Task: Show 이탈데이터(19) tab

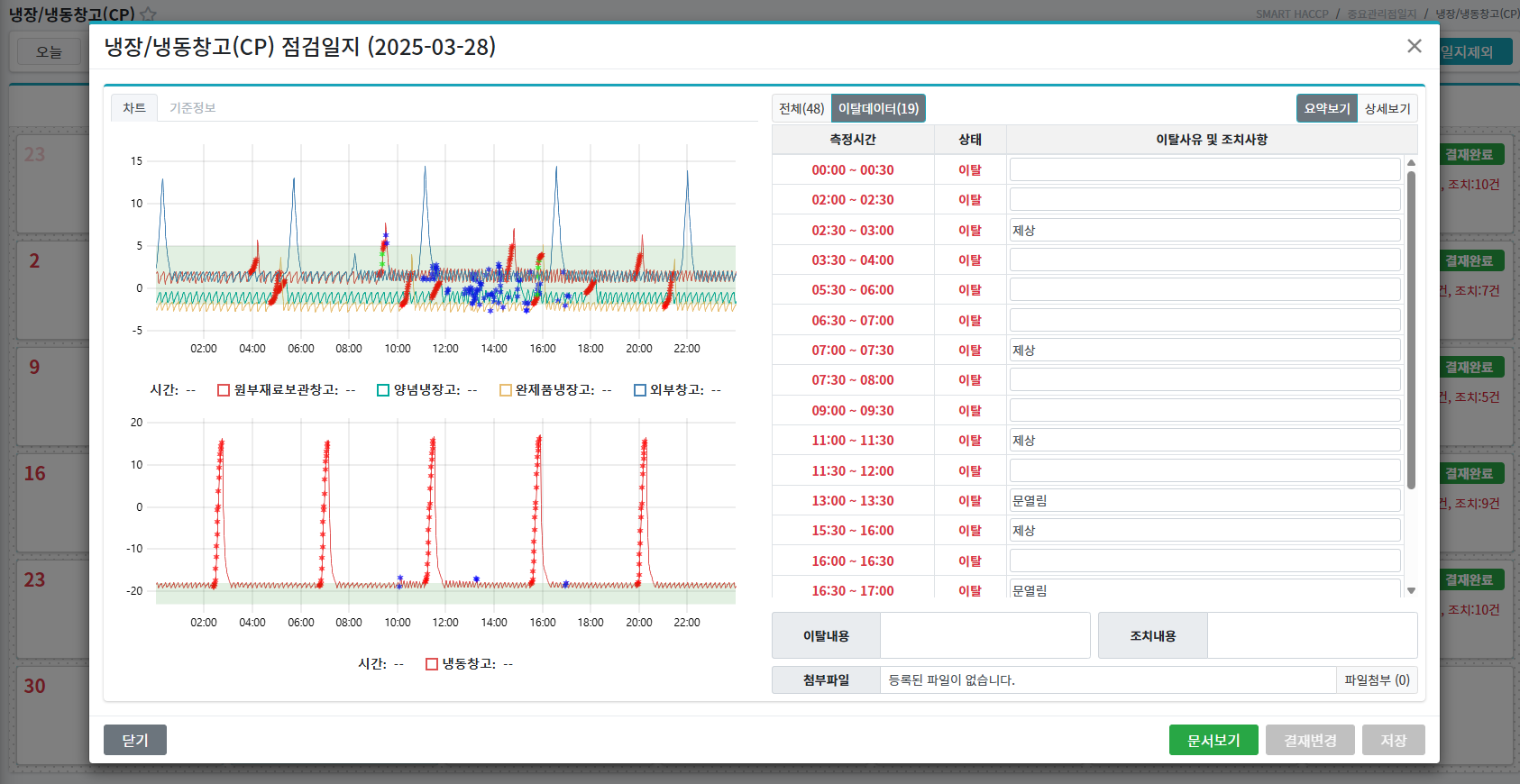Action: (878, 108)
